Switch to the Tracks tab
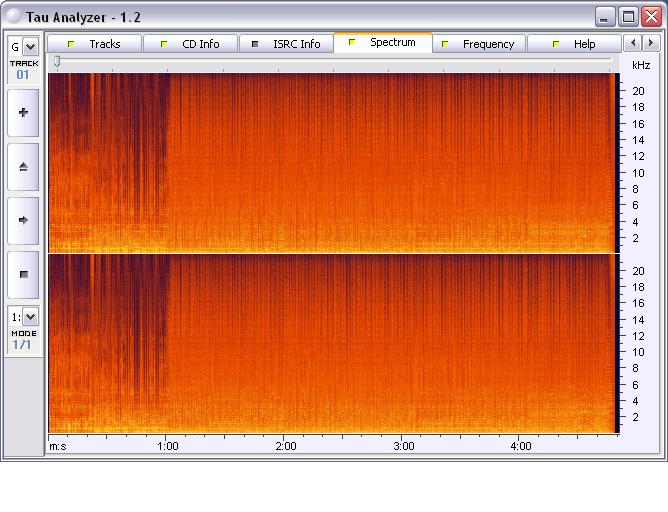This screenshot has height=512, width=668. 95,44
